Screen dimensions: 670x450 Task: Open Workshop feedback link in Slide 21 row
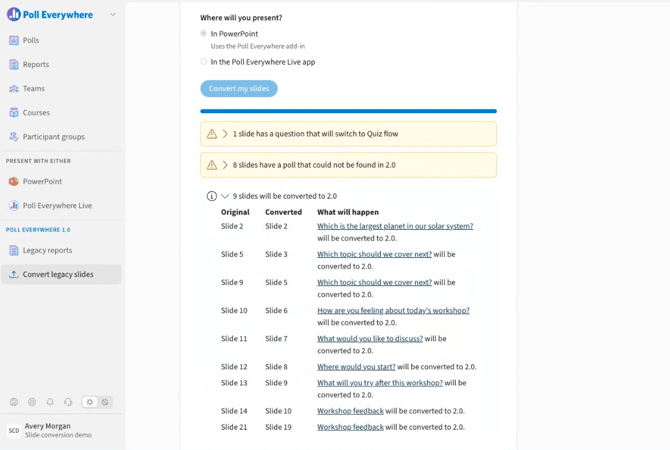350,427
